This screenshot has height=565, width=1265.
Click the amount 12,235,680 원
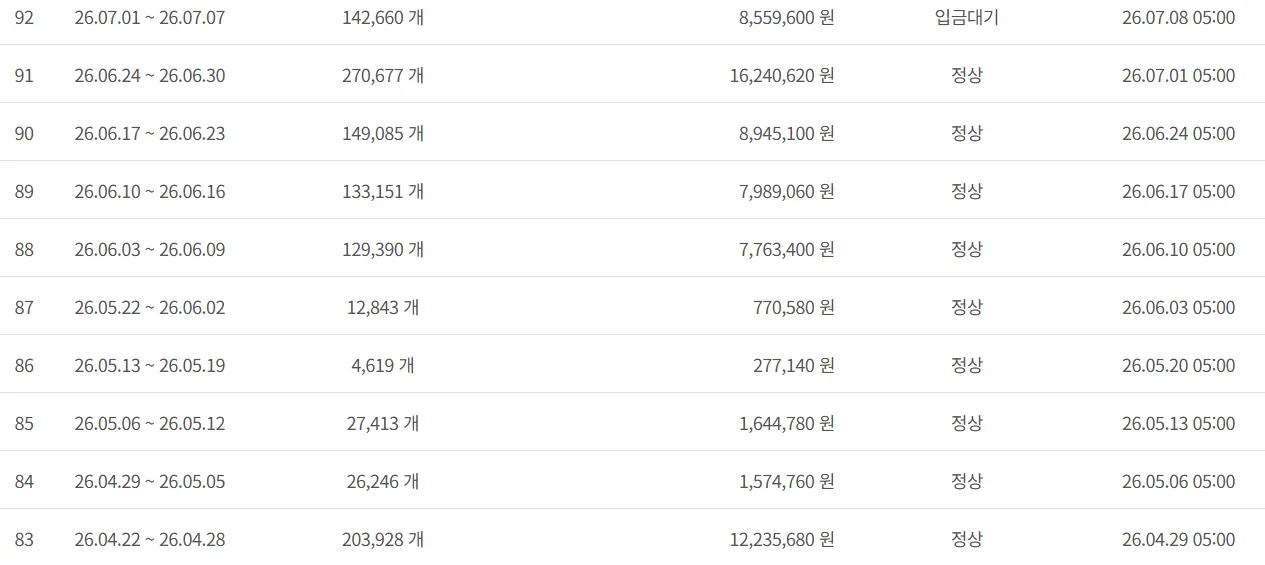point(782,539)
